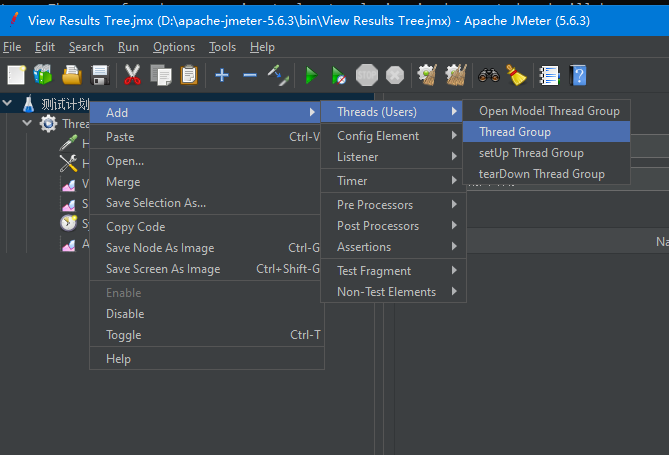The image size is (669, 455).
Task: Open the Search menu
Action: coord(86,47)
